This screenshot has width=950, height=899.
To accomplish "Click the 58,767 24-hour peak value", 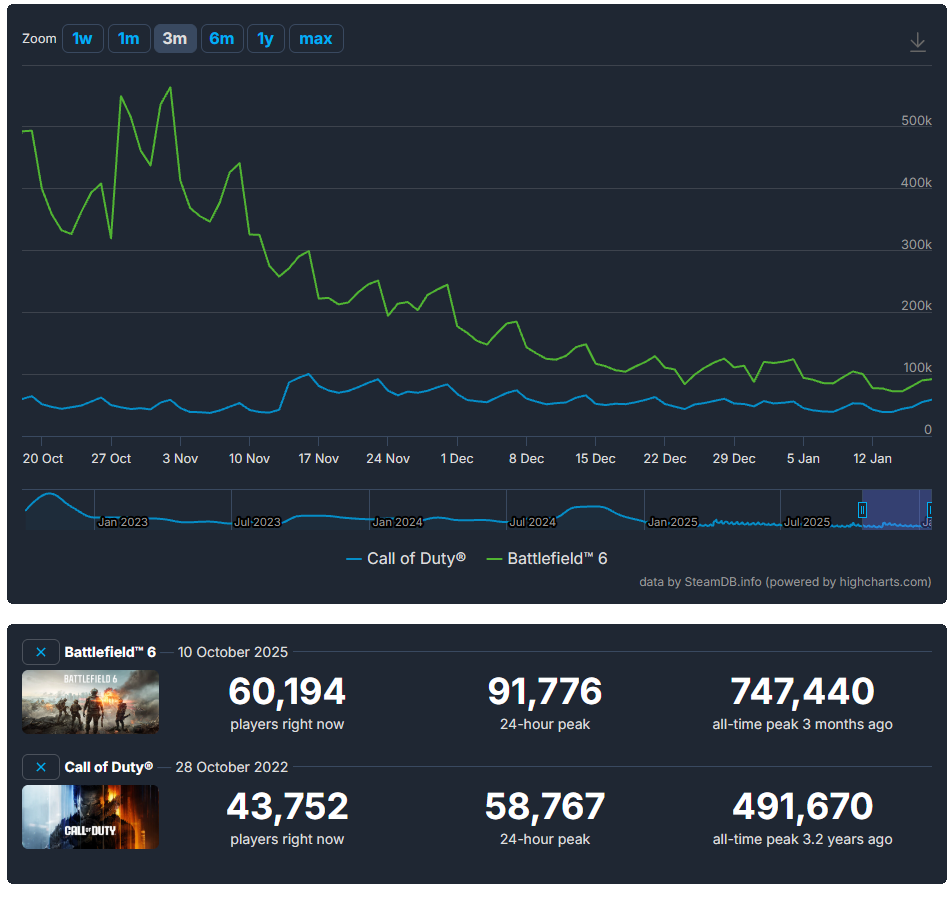I will coord(545,806).
